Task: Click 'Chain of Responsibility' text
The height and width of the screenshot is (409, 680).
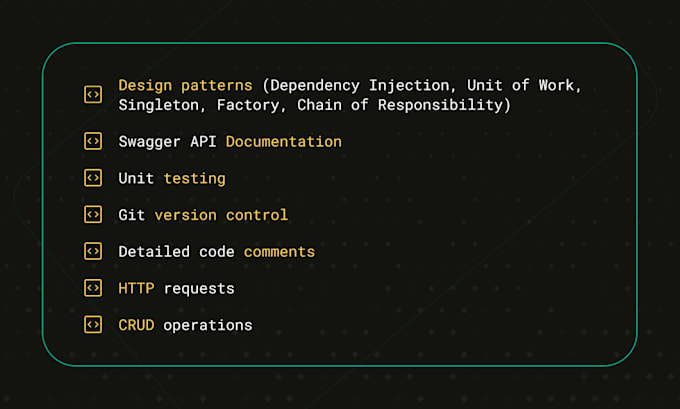Action: click(399, 105)
